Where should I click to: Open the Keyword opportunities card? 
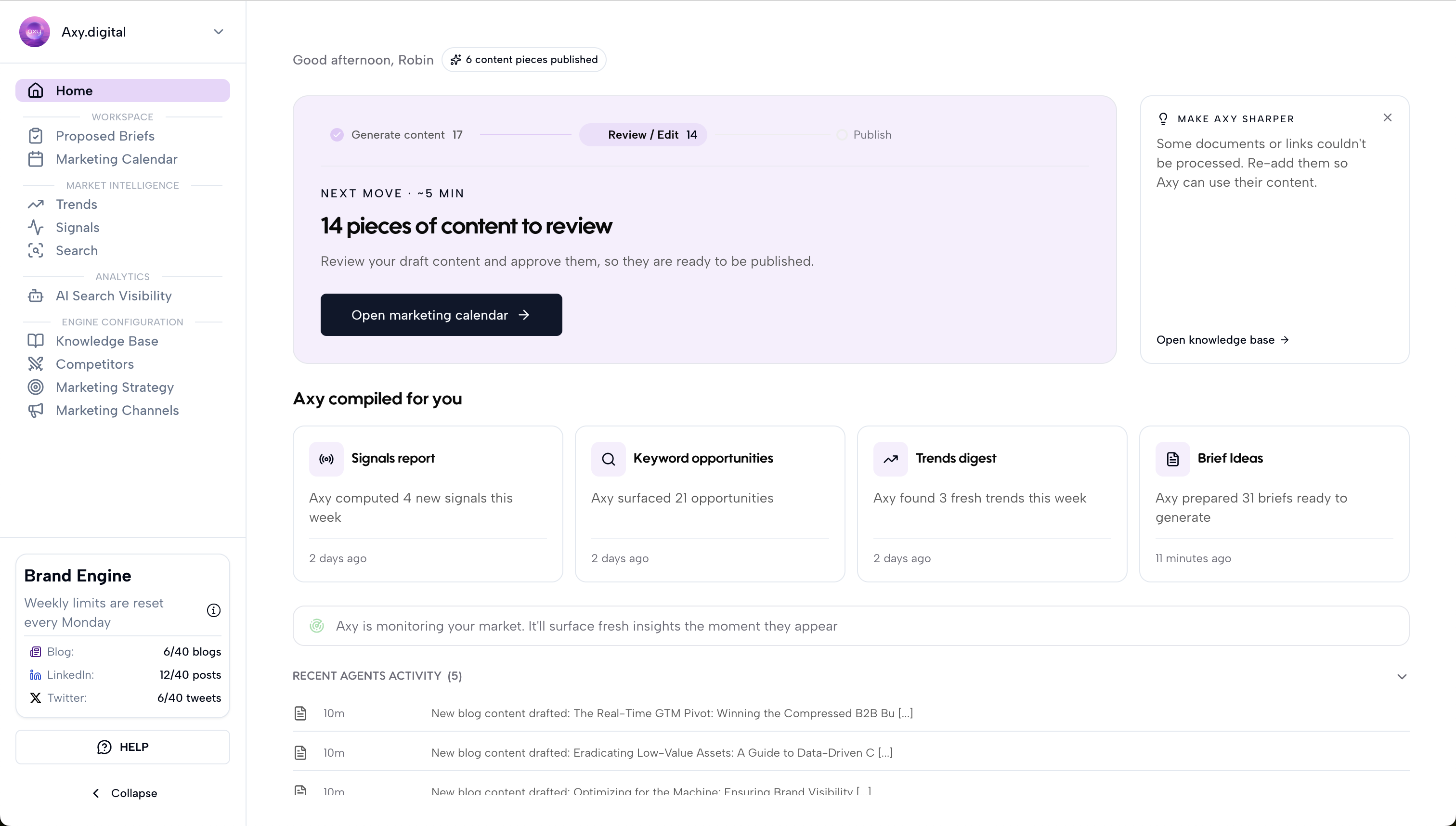coord(710,504)
